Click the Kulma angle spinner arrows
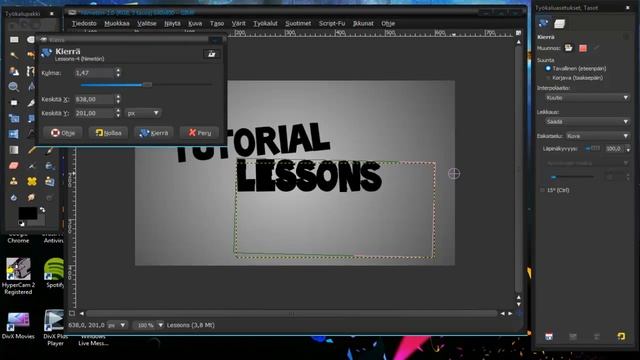The image size is (640, 360). tap(118, 73)
